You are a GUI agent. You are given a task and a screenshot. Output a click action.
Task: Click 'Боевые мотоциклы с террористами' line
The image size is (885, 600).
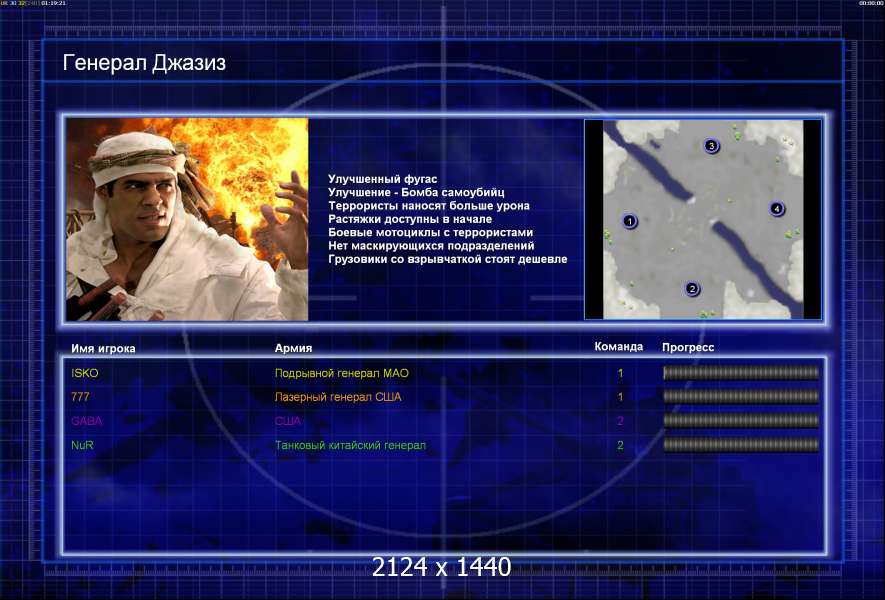coord(431,233)
